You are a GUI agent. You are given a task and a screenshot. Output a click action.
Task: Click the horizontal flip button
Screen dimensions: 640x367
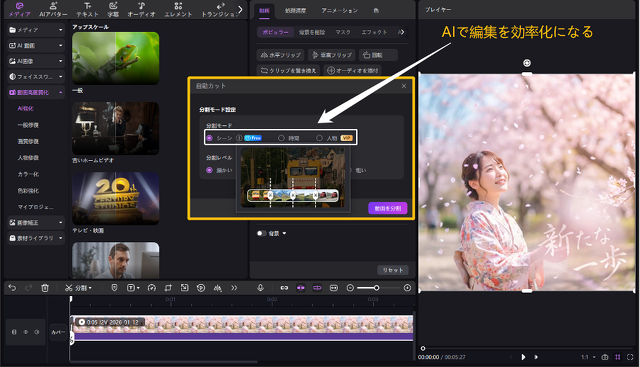pyautogui.click(x=281, y=55)
